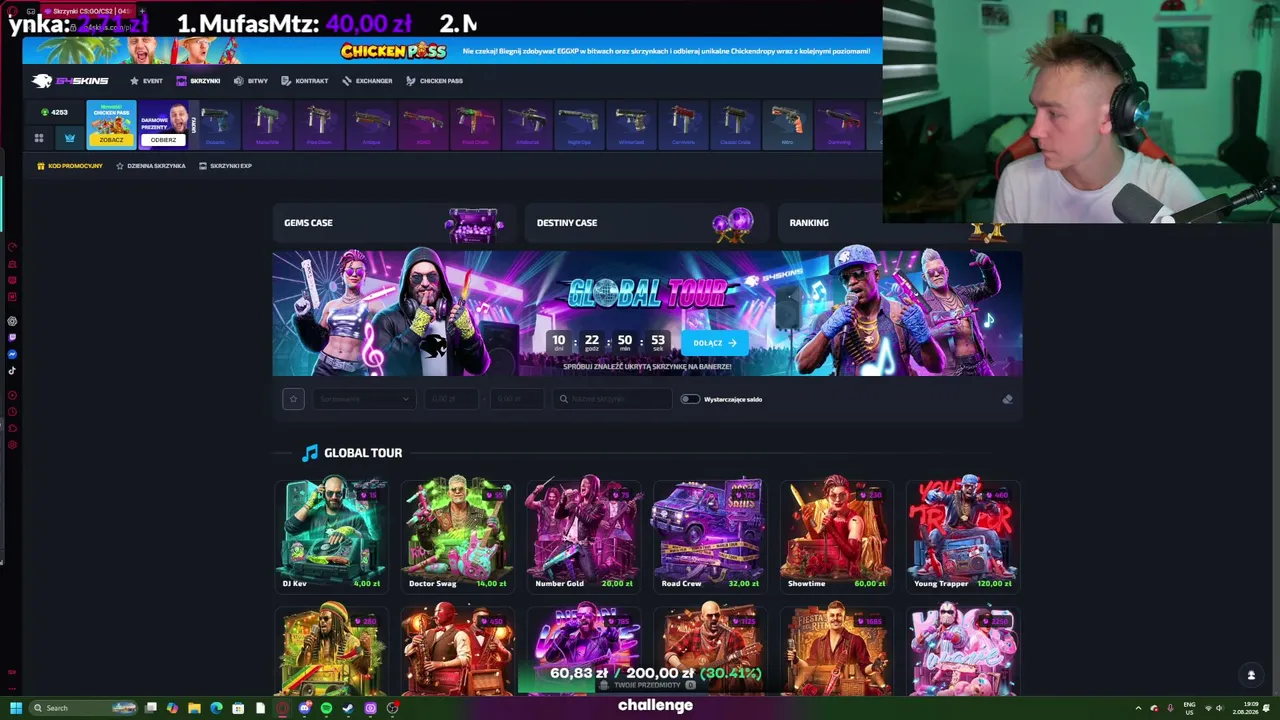Open the case thumbnail with the 280 badge

point(331,648)
